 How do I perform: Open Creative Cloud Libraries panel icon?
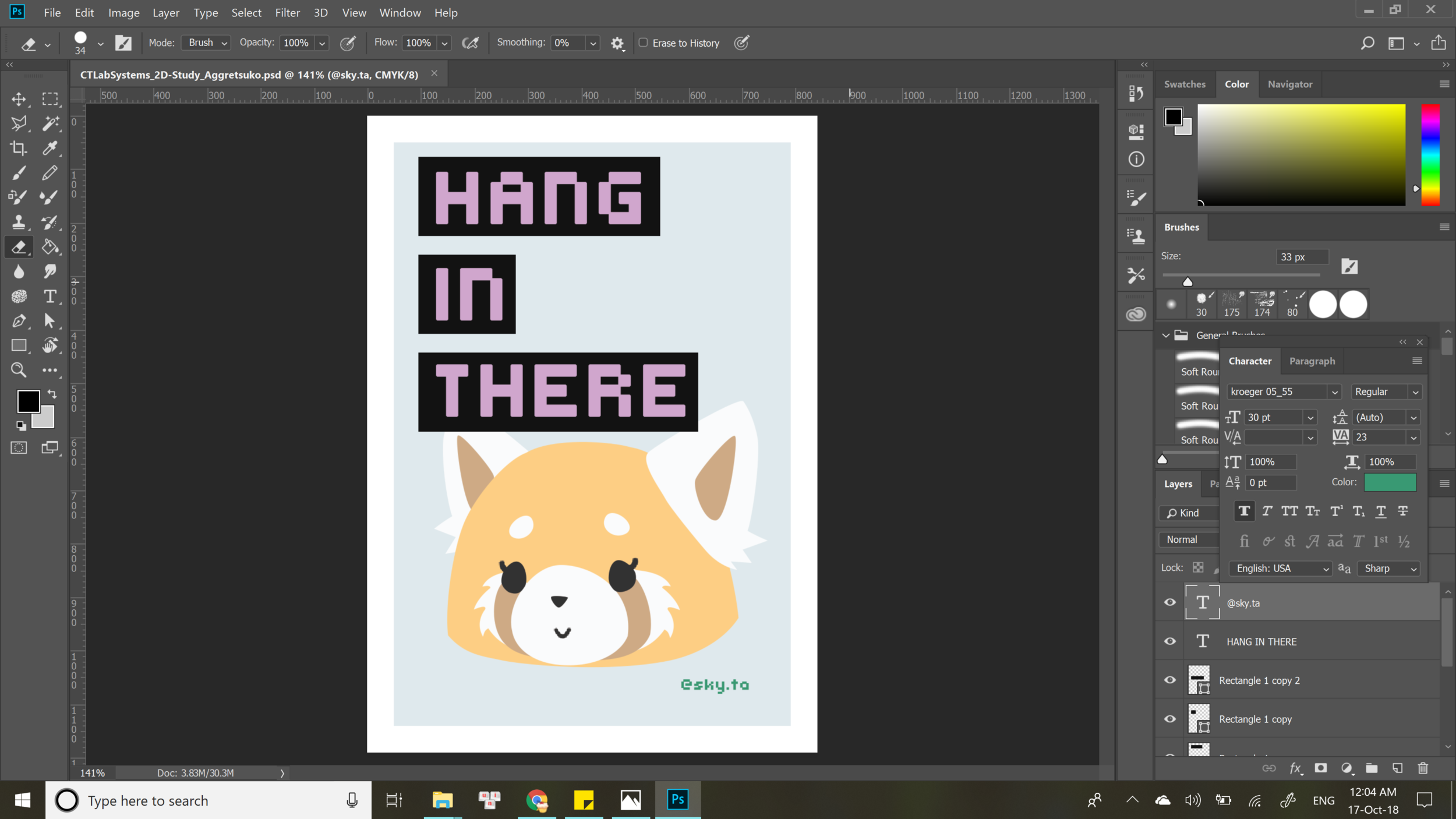(x=1136, y=315)
